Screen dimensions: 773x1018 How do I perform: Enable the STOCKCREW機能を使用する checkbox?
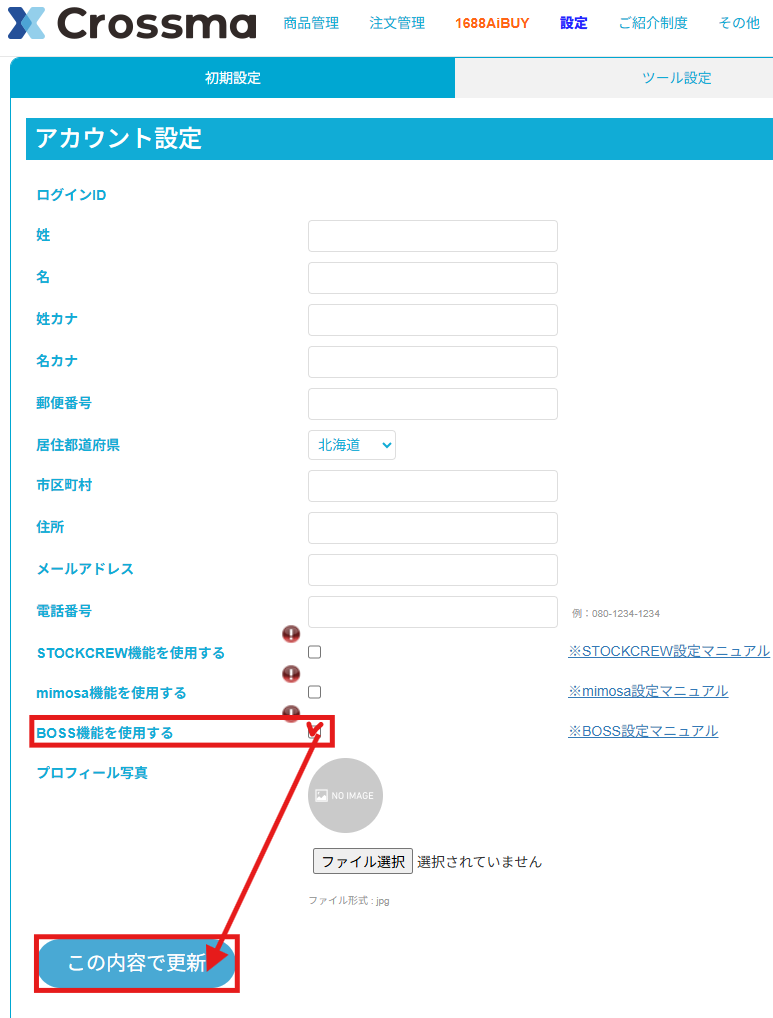[x=315, y=652]
